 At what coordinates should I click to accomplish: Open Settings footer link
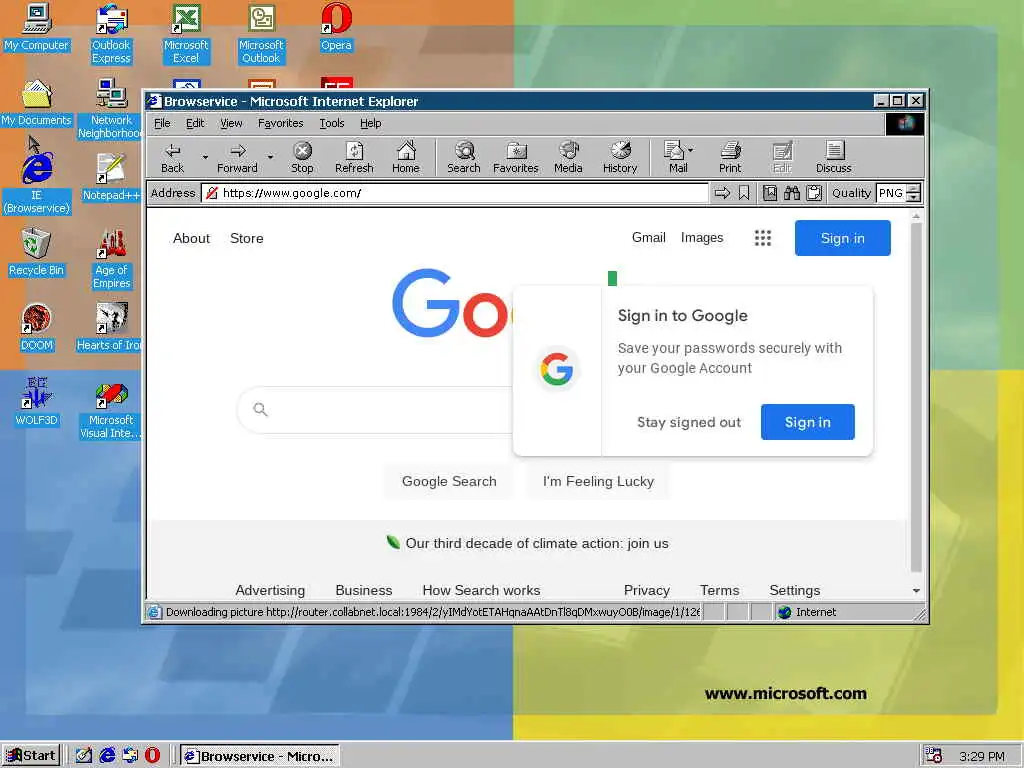(x=794, y=590)
